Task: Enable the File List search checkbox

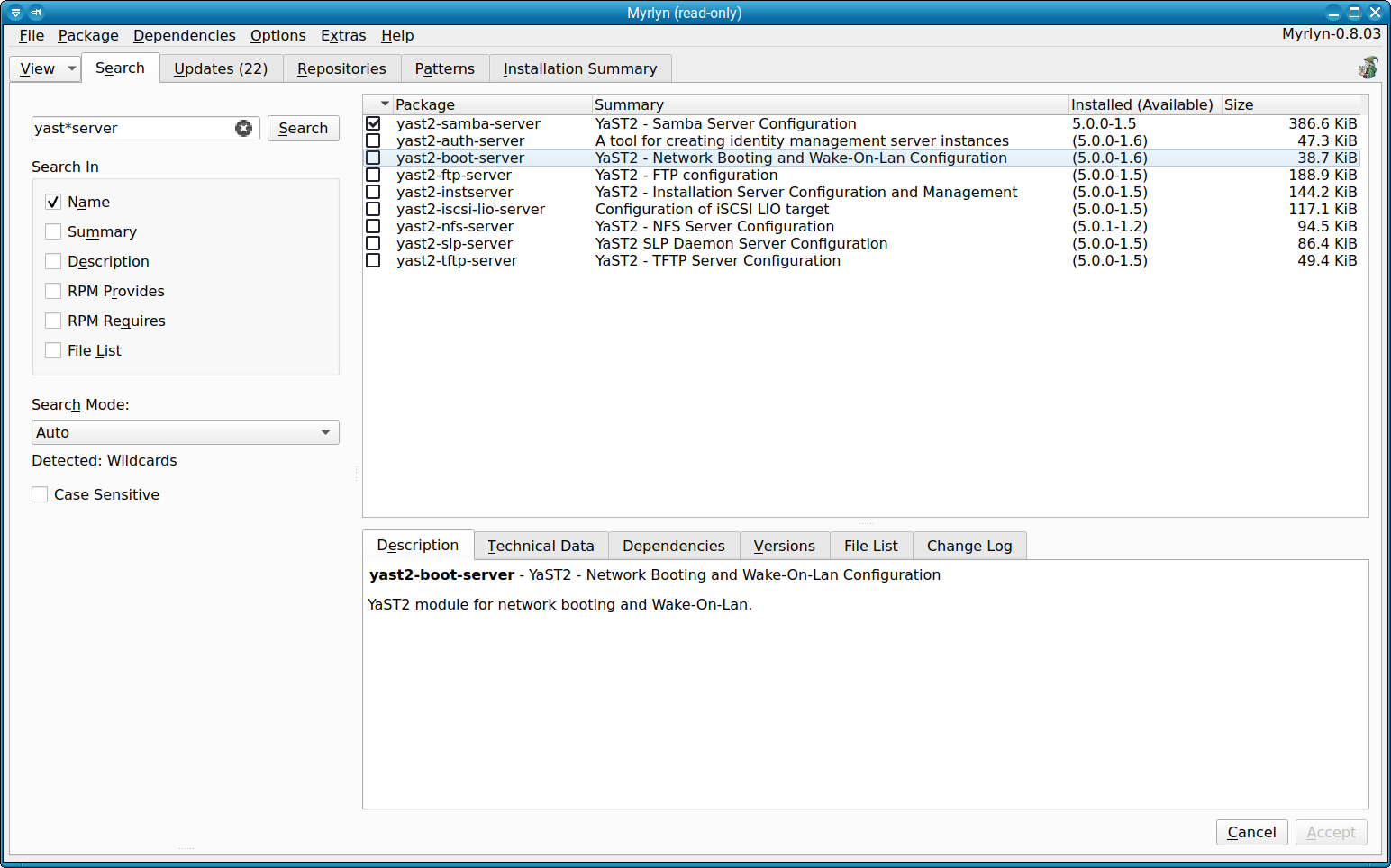Action: coord(53,350)
